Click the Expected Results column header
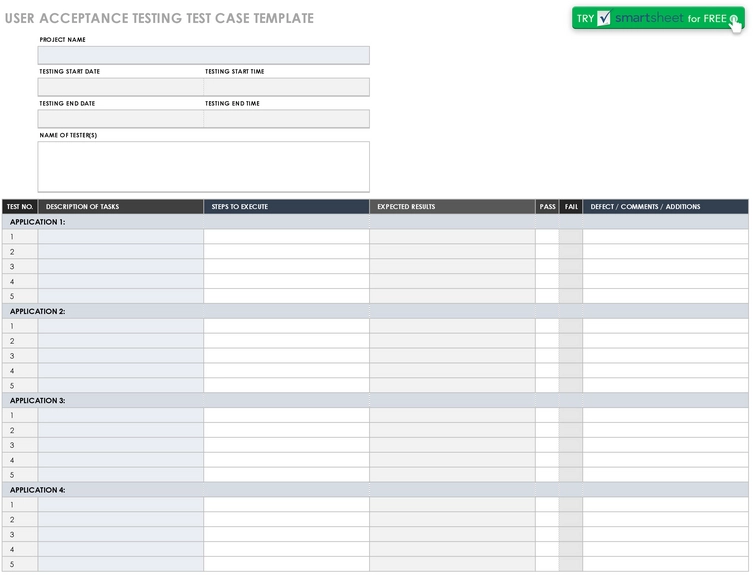Viewport: 753px width, 575px height. click(x=452, y=207)
